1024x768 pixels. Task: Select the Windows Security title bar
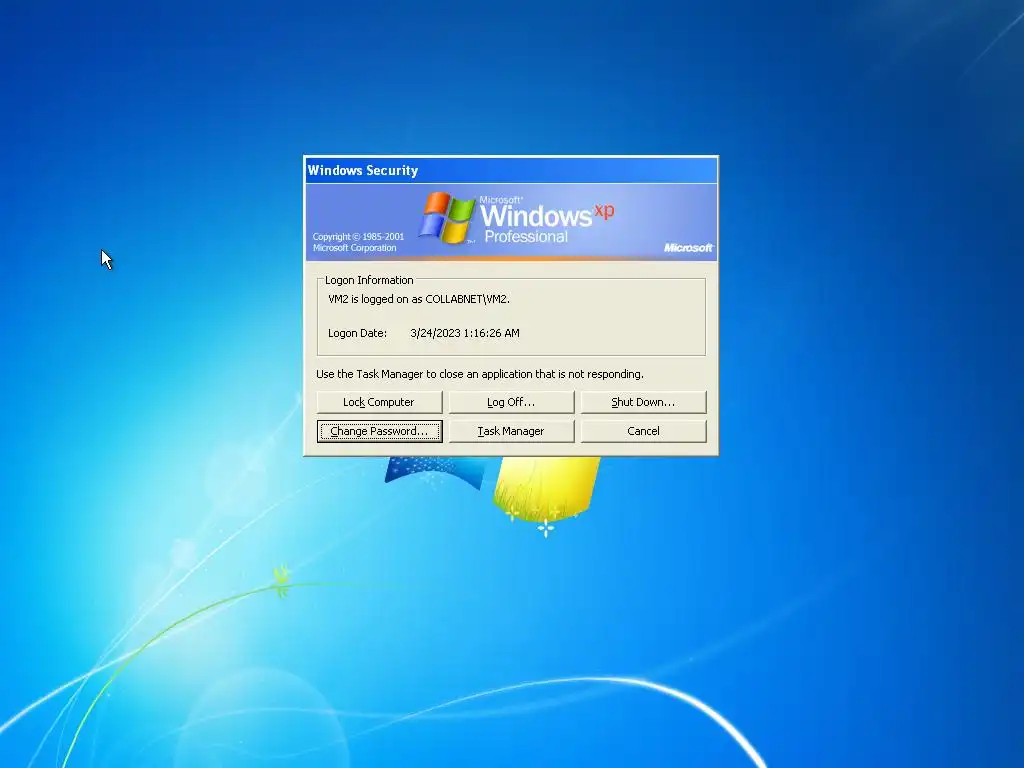click(x=511, y=170)
